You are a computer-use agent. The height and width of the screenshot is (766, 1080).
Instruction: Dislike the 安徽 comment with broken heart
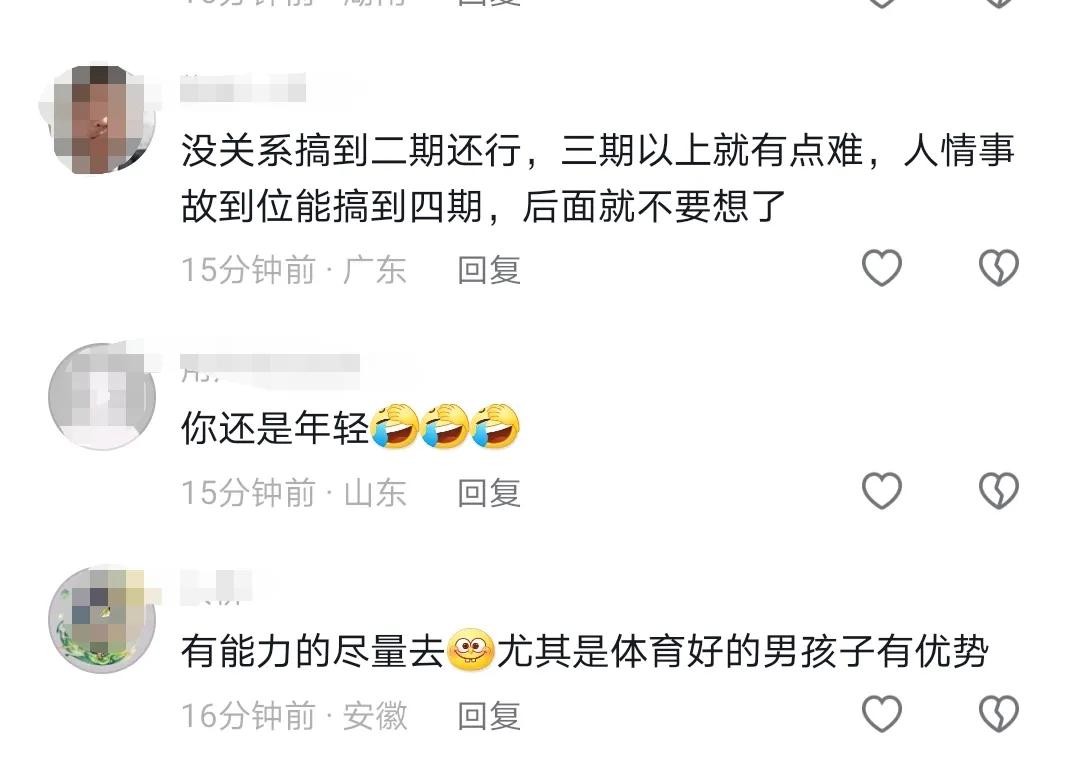[999, 714]
